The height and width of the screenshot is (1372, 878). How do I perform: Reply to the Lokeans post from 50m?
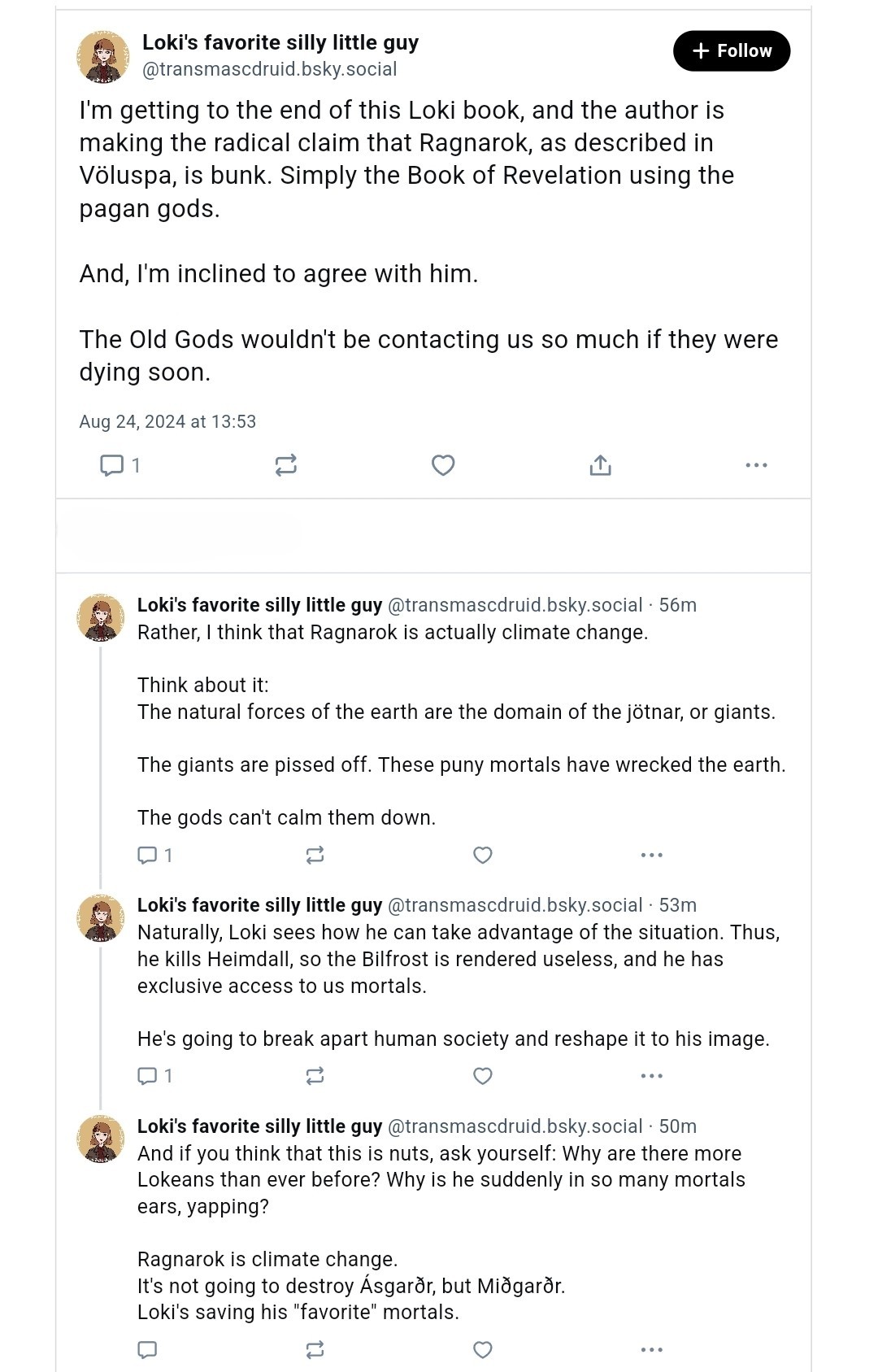click(147, 1350)
